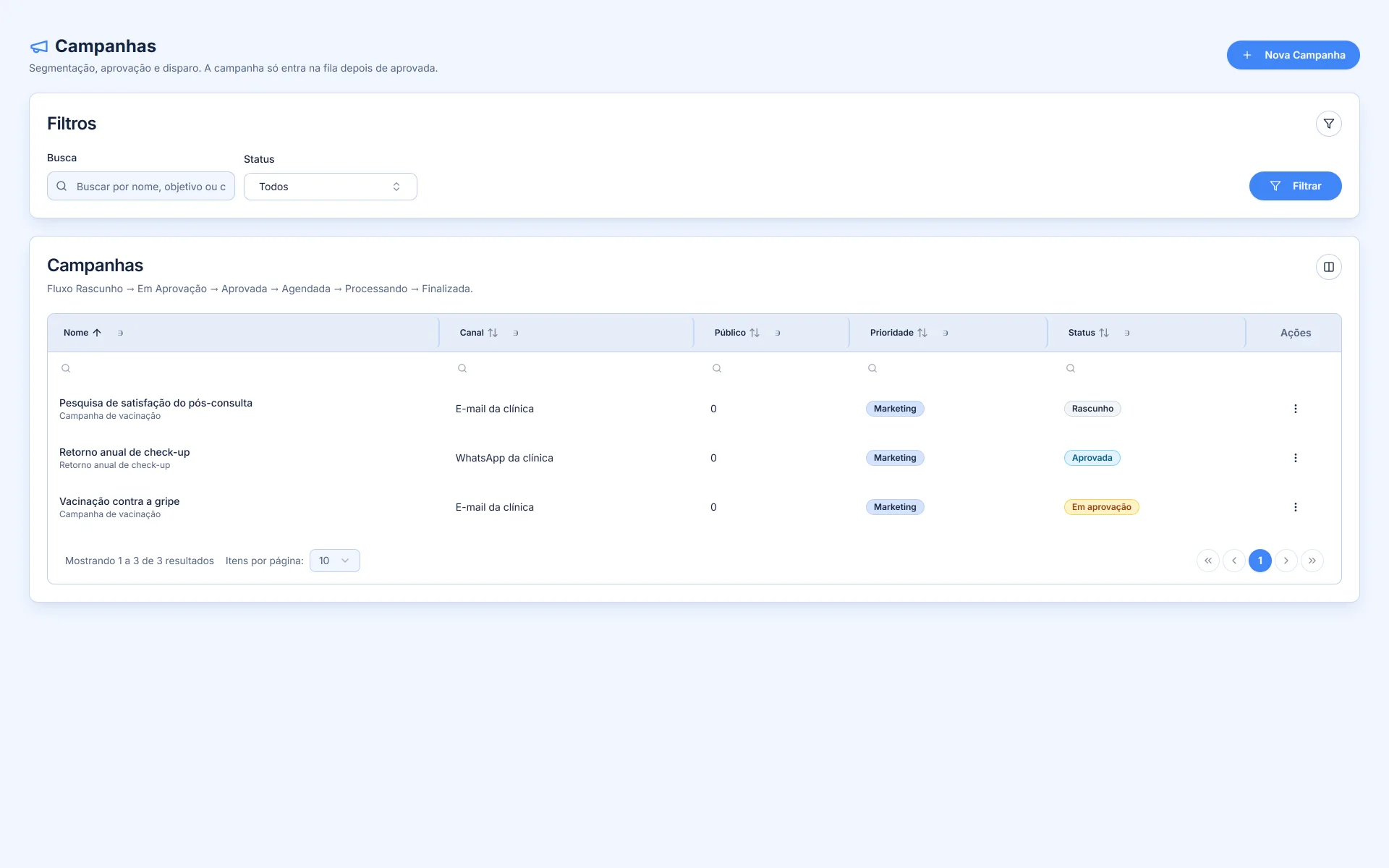Open the Status dropdown showing Todos
The height and width of the screenshot is (868, 1389).
[331, 187]
